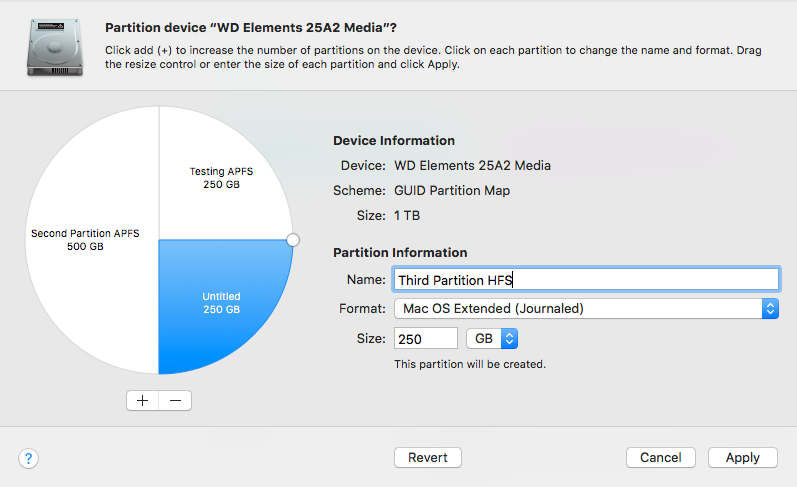
Task: Click the partition Name text field
Action: [586, 280]
